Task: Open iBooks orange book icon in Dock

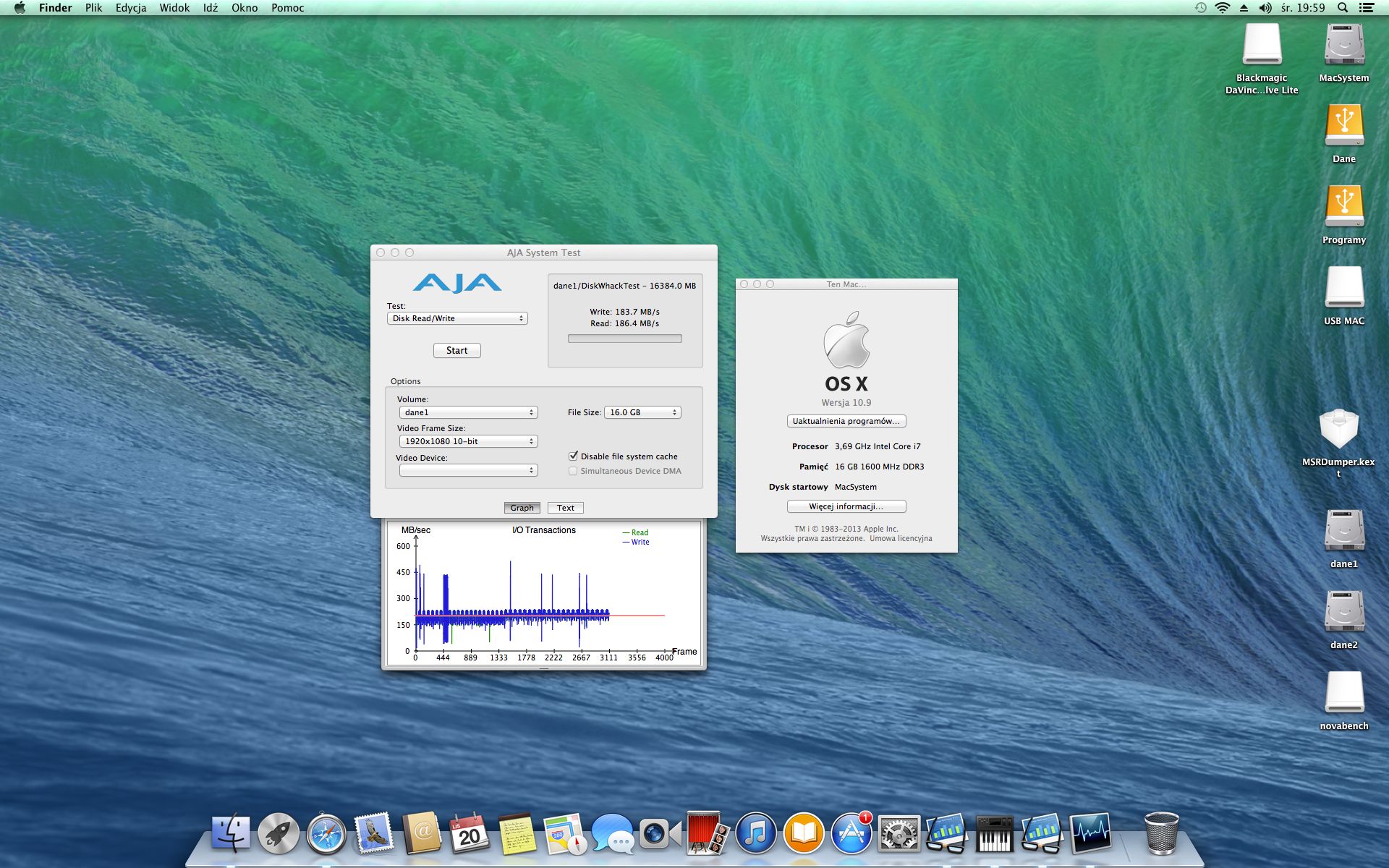Action: click(x=804, y=833)
